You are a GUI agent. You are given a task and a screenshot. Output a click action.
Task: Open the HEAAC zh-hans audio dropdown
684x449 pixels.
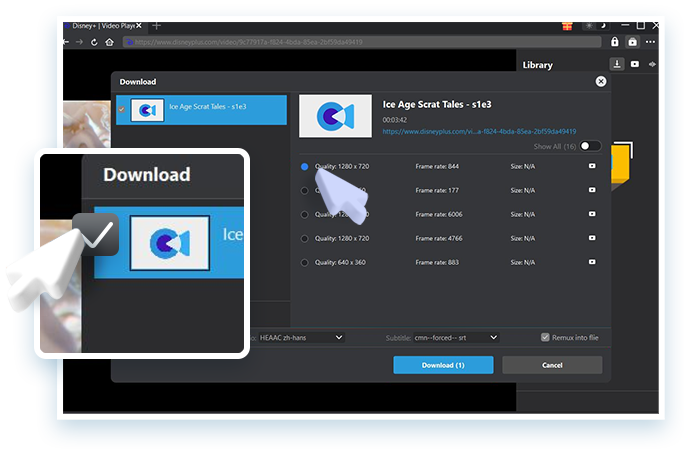[x=301, y=337]
